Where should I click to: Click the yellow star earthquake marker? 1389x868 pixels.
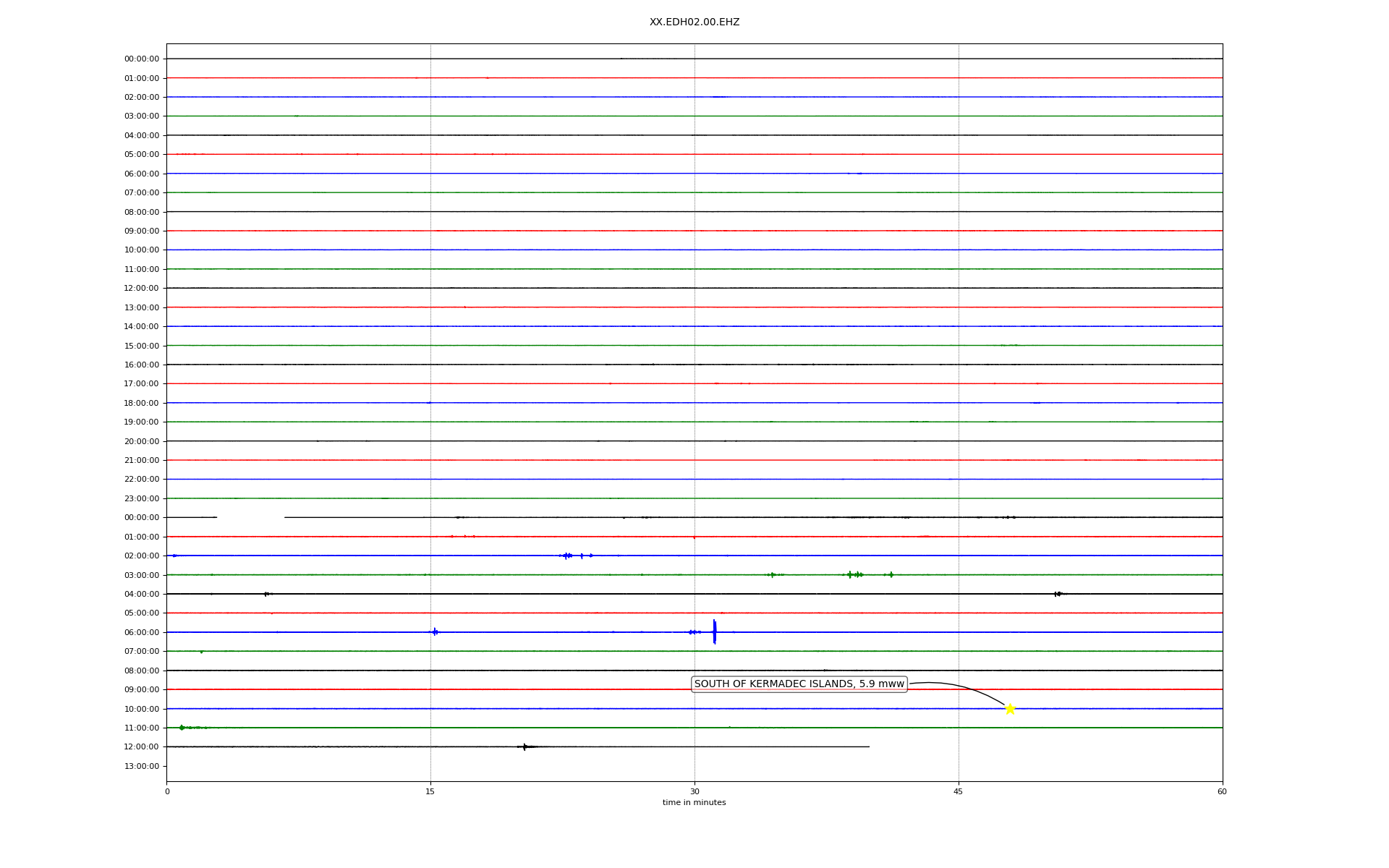tap(1010, 709)
